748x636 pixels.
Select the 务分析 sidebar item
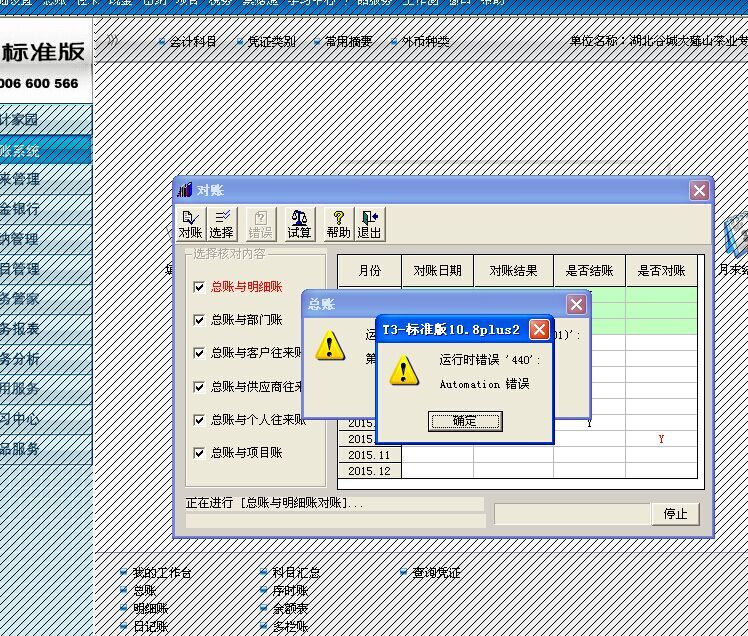[x=46, y=359]
